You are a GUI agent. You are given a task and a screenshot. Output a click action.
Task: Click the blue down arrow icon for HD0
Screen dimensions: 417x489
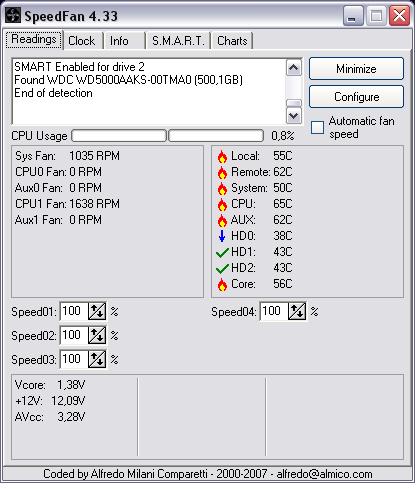pyautogui.click(x=222, y=236)
